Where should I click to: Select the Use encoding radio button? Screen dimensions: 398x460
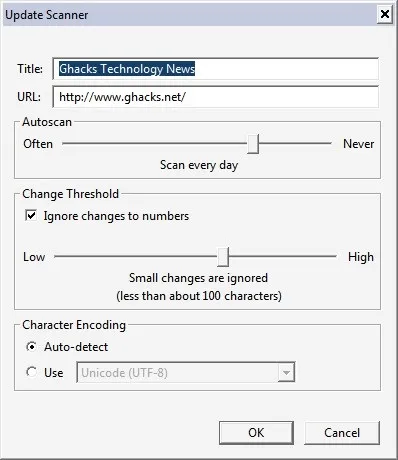click(32, 372)
